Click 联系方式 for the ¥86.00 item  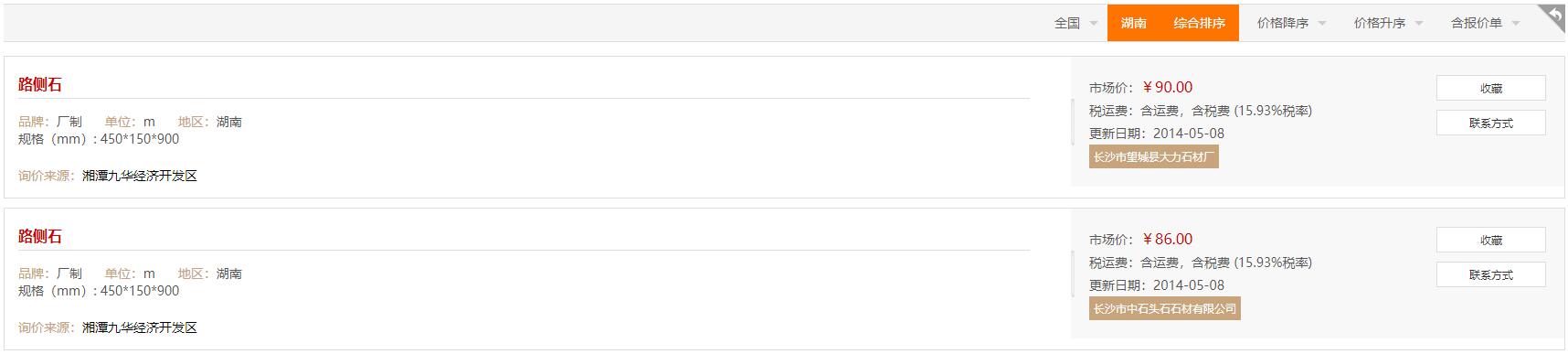1491,274
